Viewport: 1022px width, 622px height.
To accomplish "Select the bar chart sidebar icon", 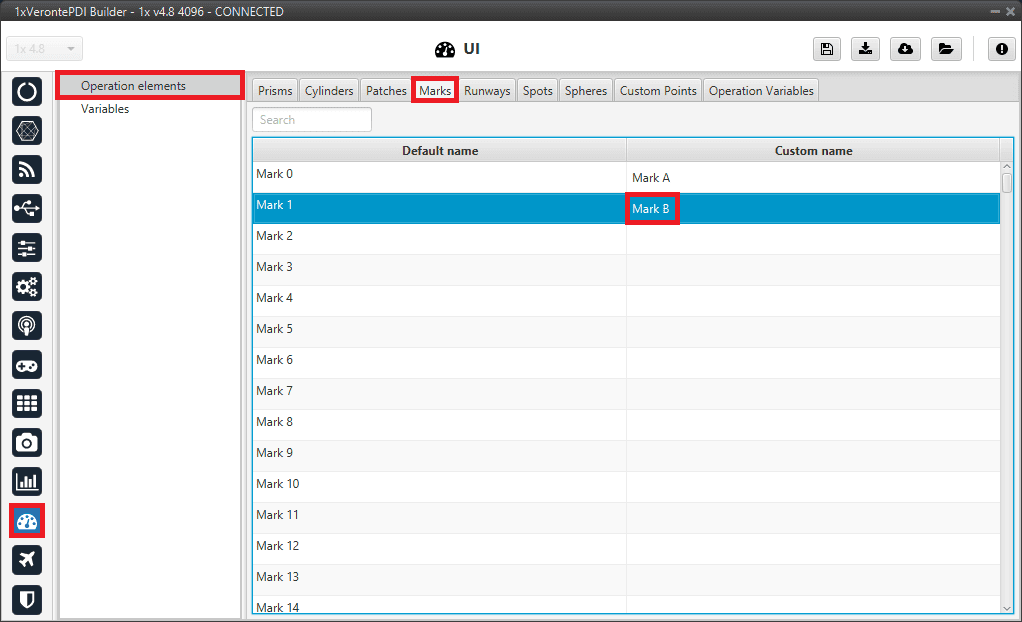I will pyautogui.click(x=27, y=481).
